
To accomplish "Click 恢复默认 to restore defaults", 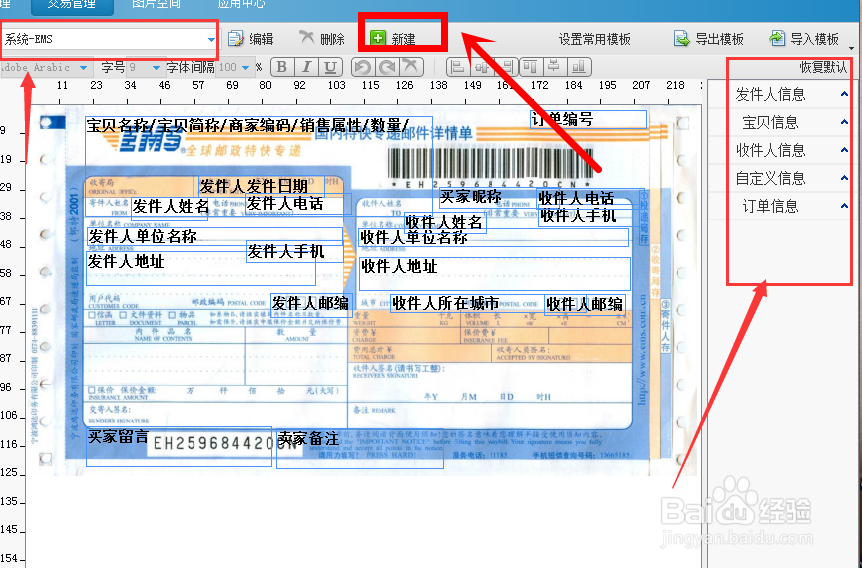I will [x=823, y=68].
